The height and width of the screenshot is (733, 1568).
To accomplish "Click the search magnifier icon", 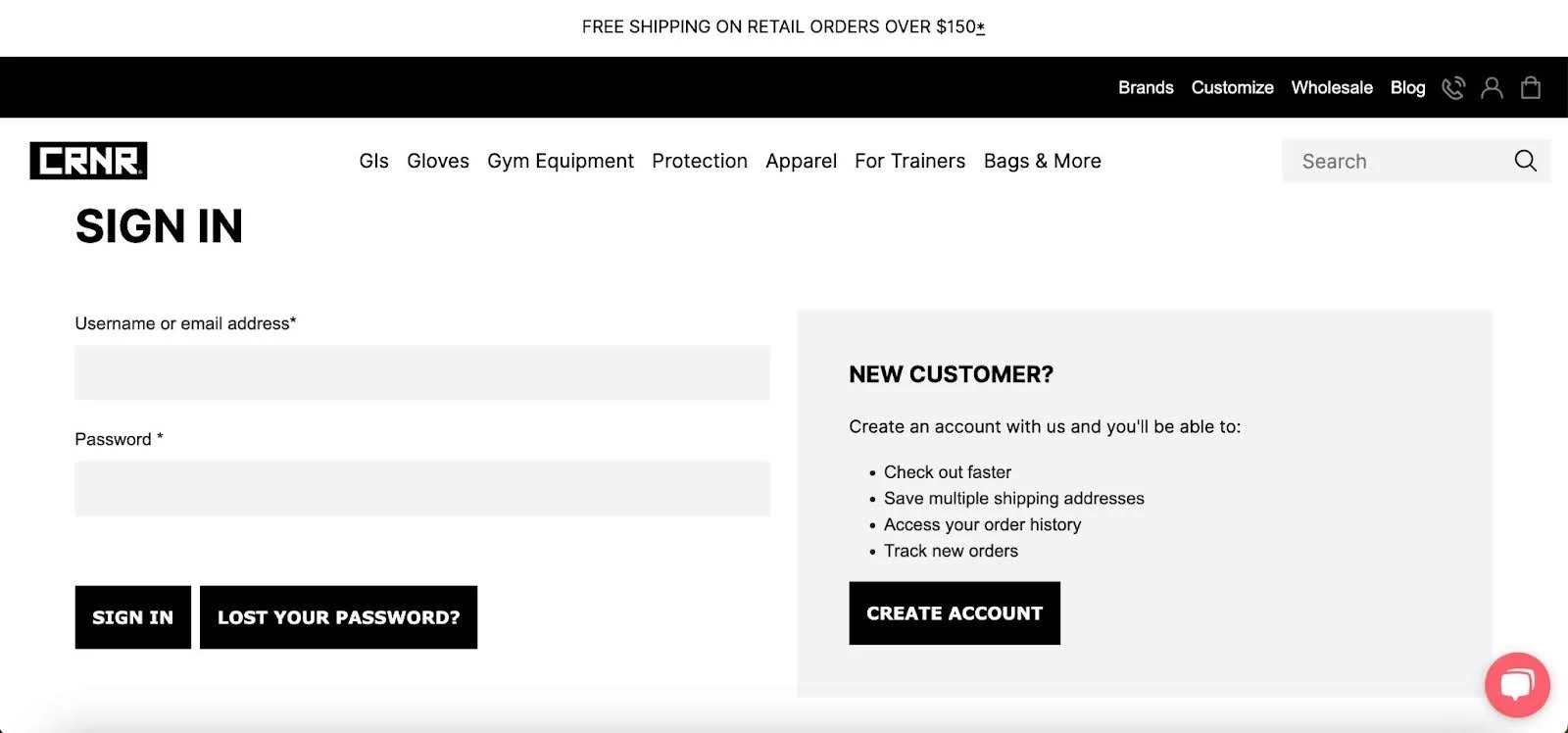I will tap(1525, 161).
